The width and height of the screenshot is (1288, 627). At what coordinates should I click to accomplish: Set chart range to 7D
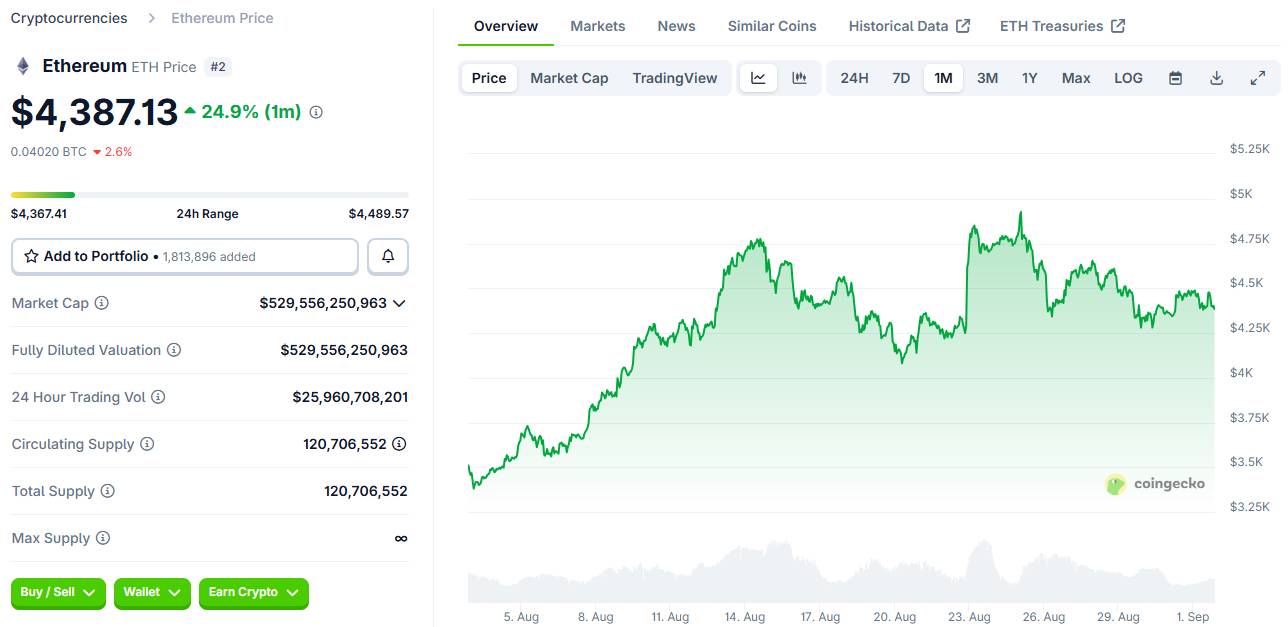(x=901, y=78)
